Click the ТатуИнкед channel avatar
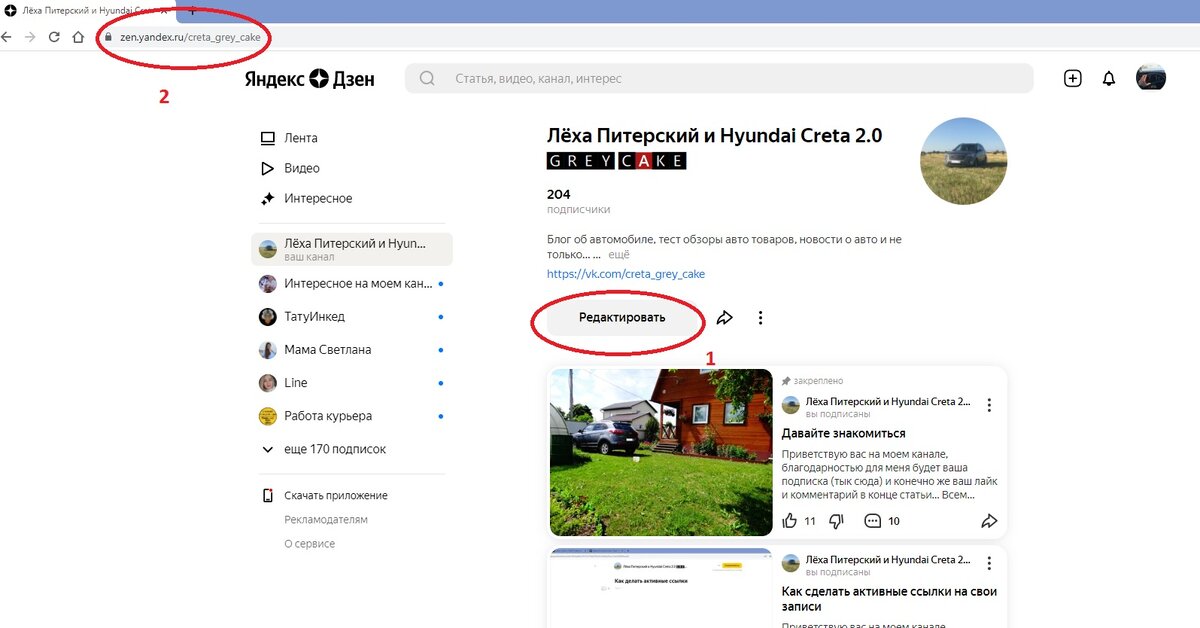1200x628 pixels. coord(267,316)
